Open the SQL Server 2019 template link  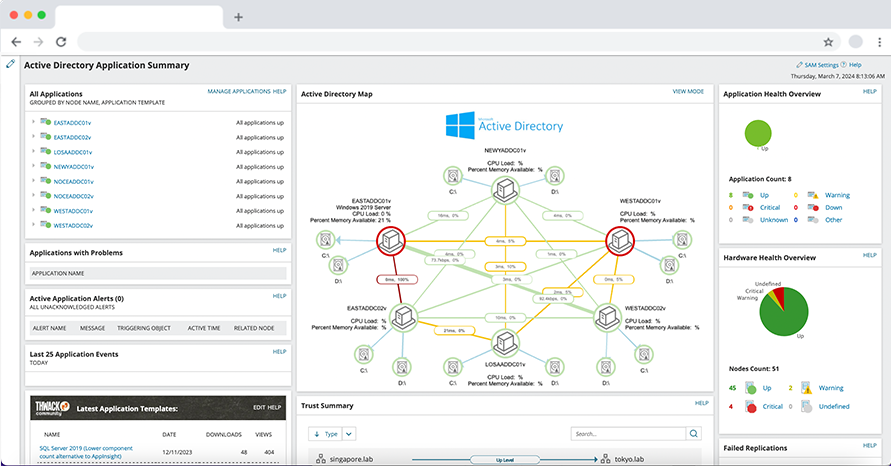(86, 452)
